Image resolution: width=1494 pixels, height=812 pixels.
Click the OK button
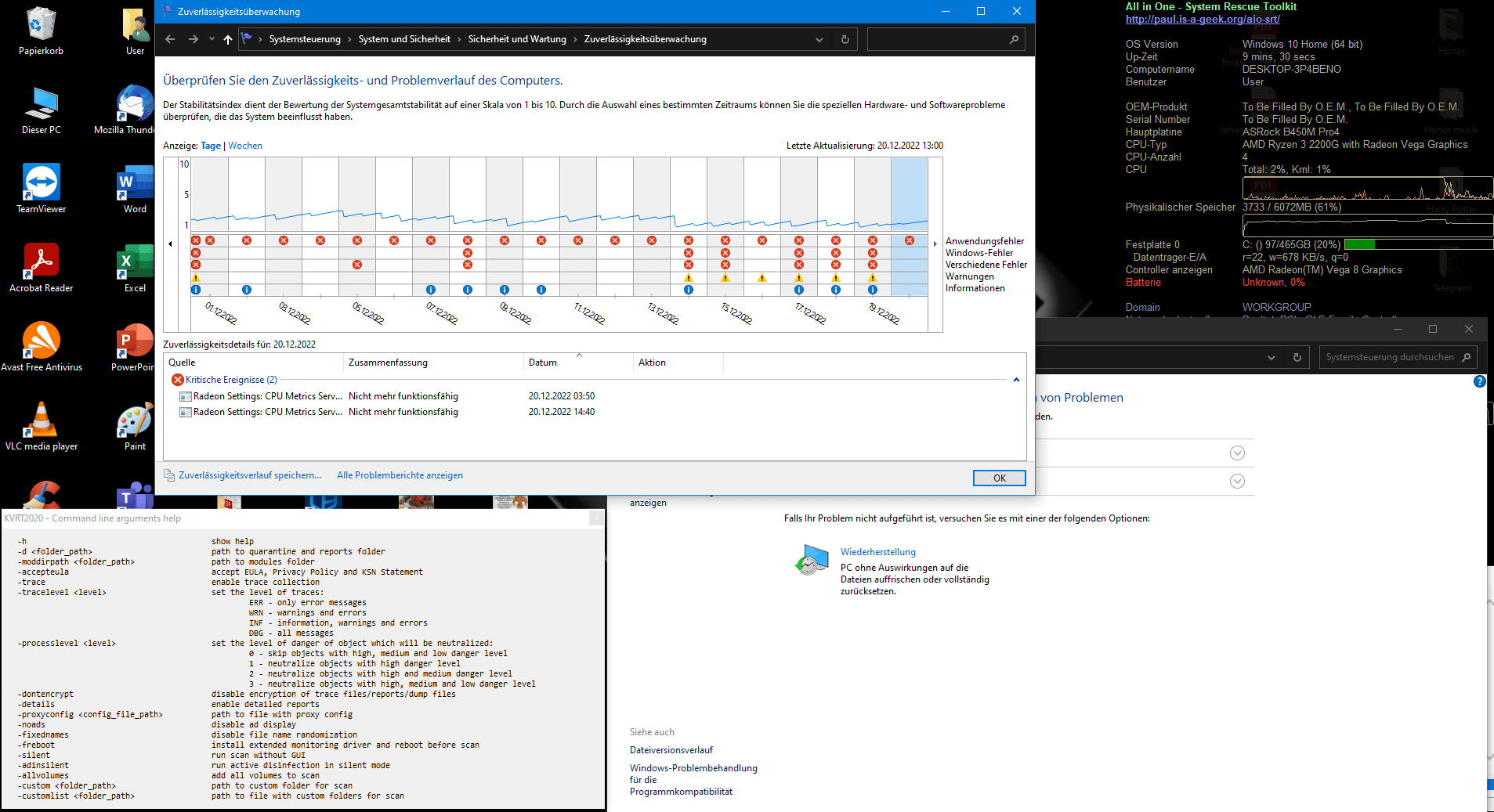(x=999, y=478)
